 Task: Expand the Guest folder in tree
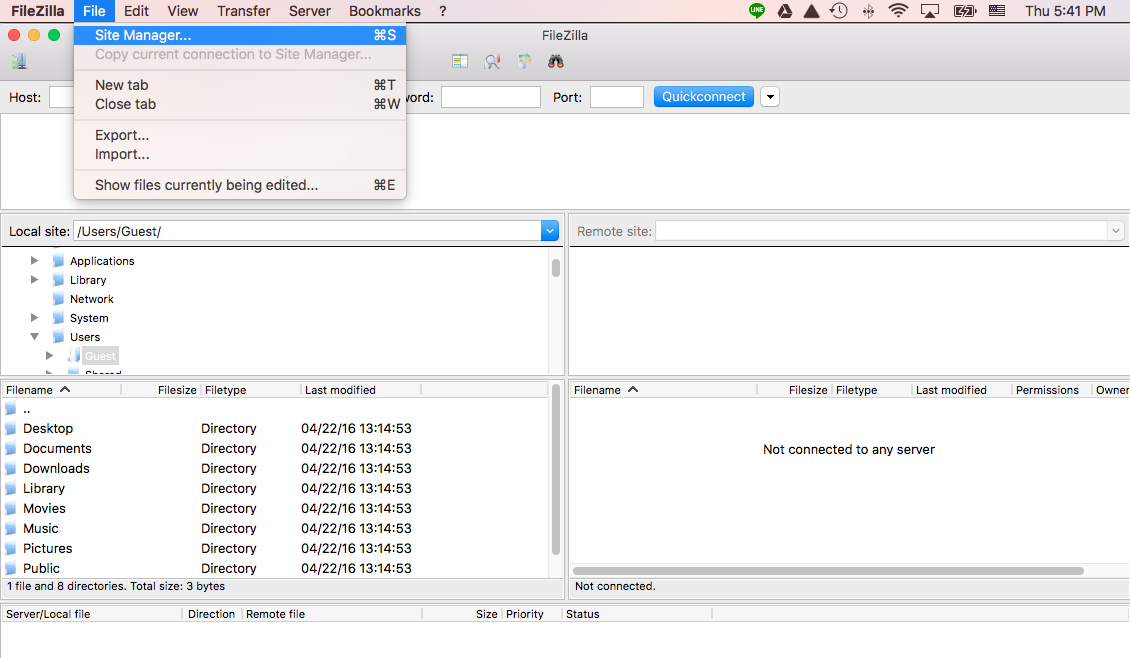point(50,356)
